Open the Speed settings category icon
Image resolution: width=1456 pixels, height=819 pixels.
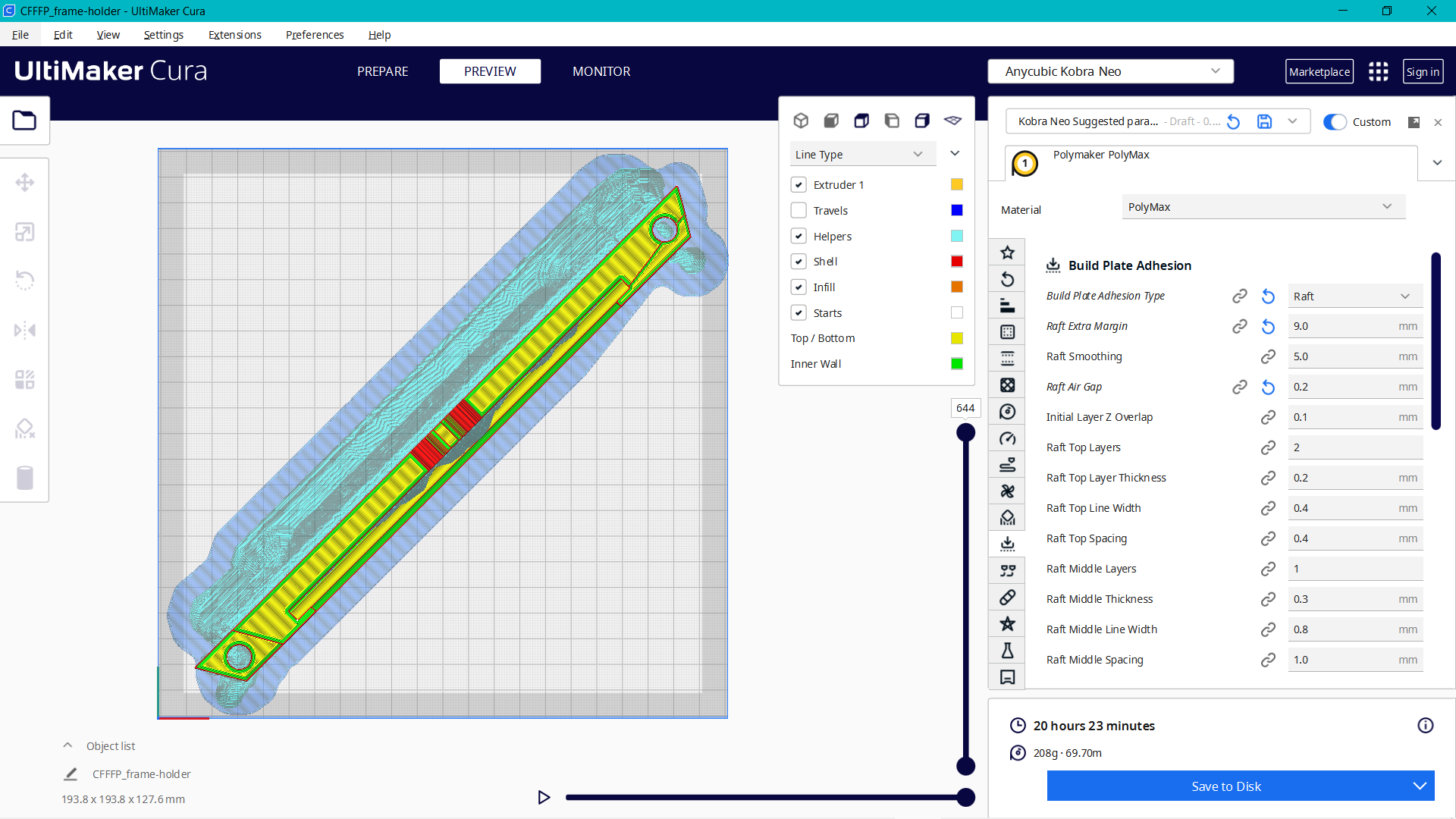tap(1007, 438)
